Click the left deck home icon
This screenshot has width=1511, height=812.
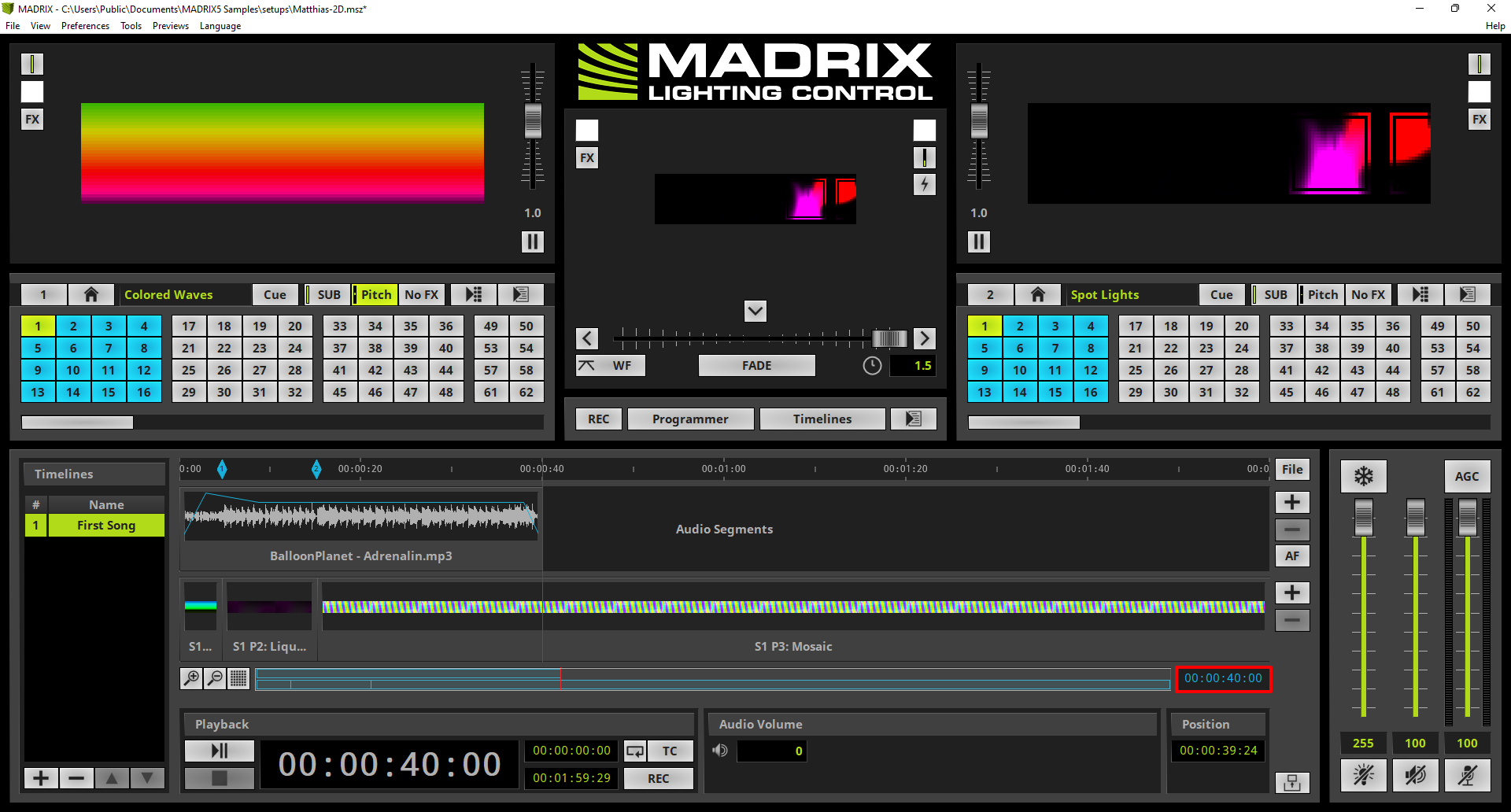(x=91, y=294)
